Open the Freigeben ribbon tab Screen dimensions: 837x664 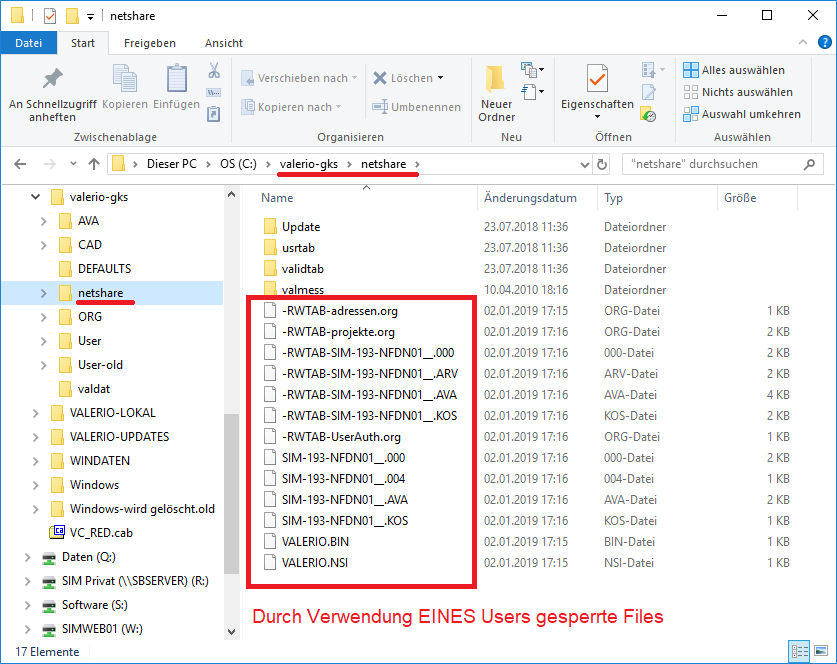tap(149, 43)
